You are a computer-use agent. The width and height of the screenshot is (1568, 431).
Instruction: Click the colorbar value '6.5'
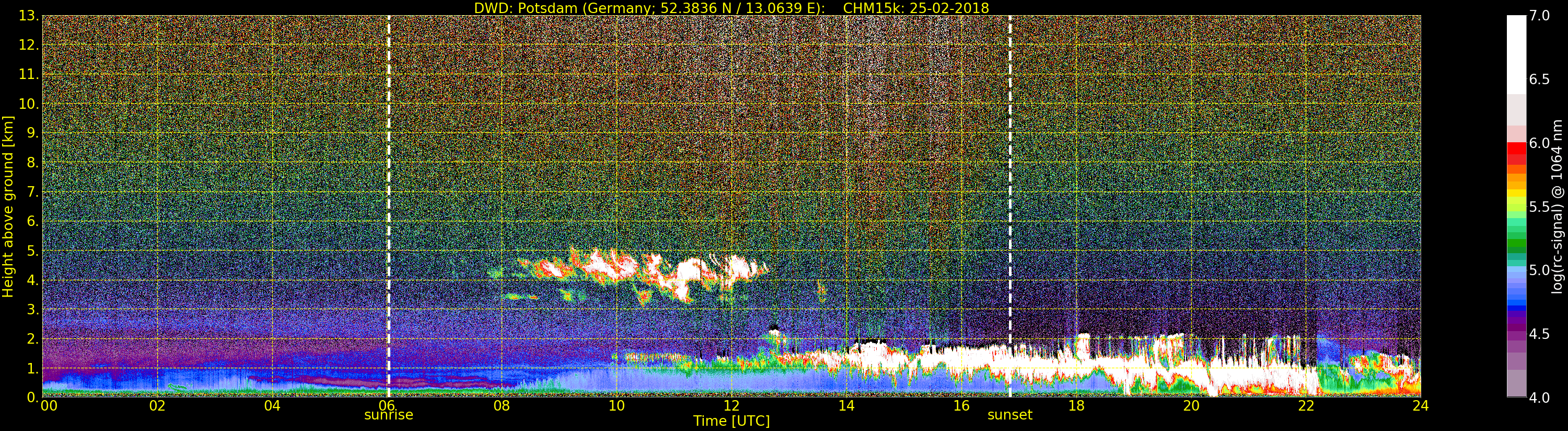pos(1540,80)
